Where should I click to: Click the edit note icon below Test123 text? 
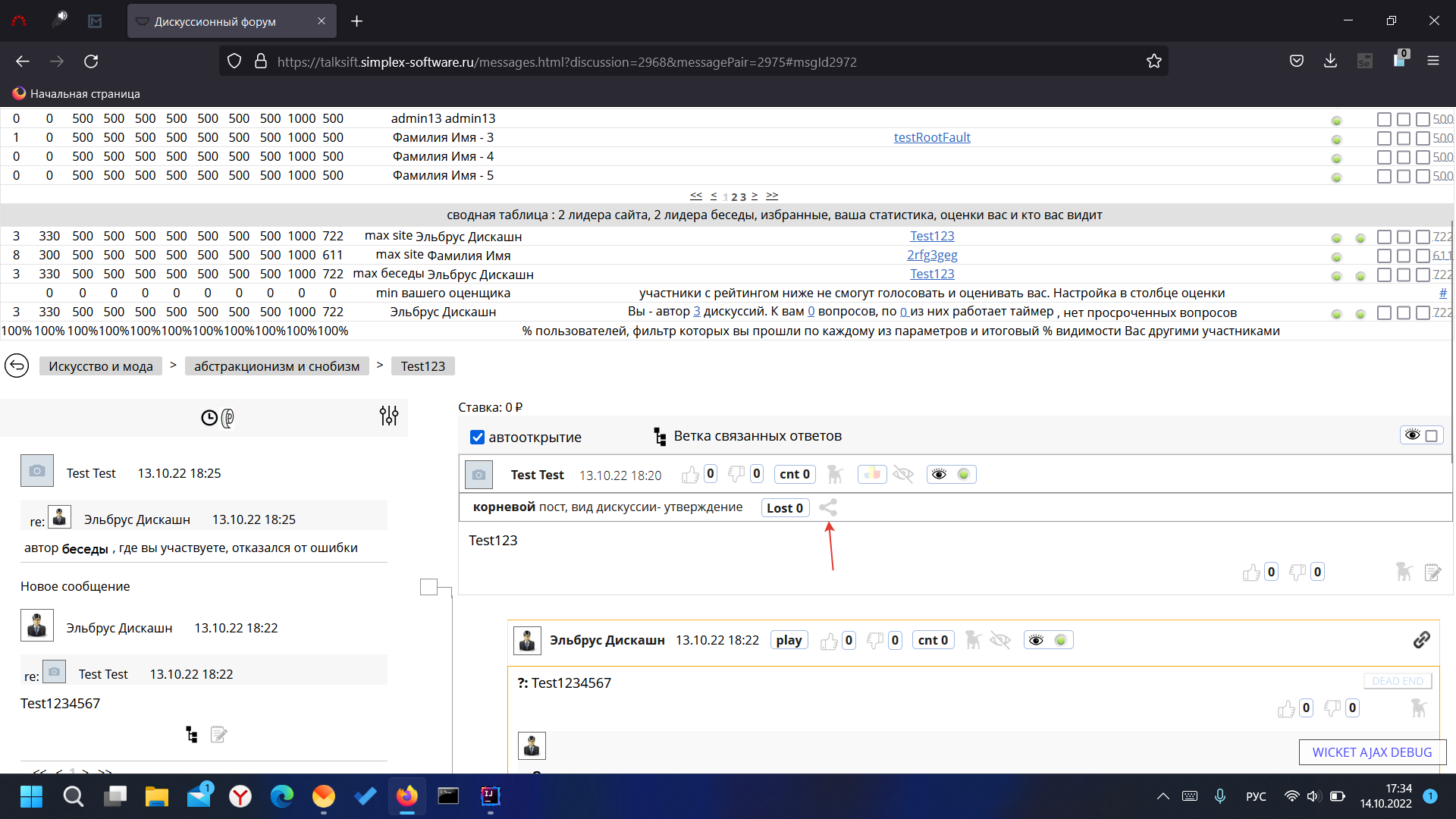click(1432, 573)
